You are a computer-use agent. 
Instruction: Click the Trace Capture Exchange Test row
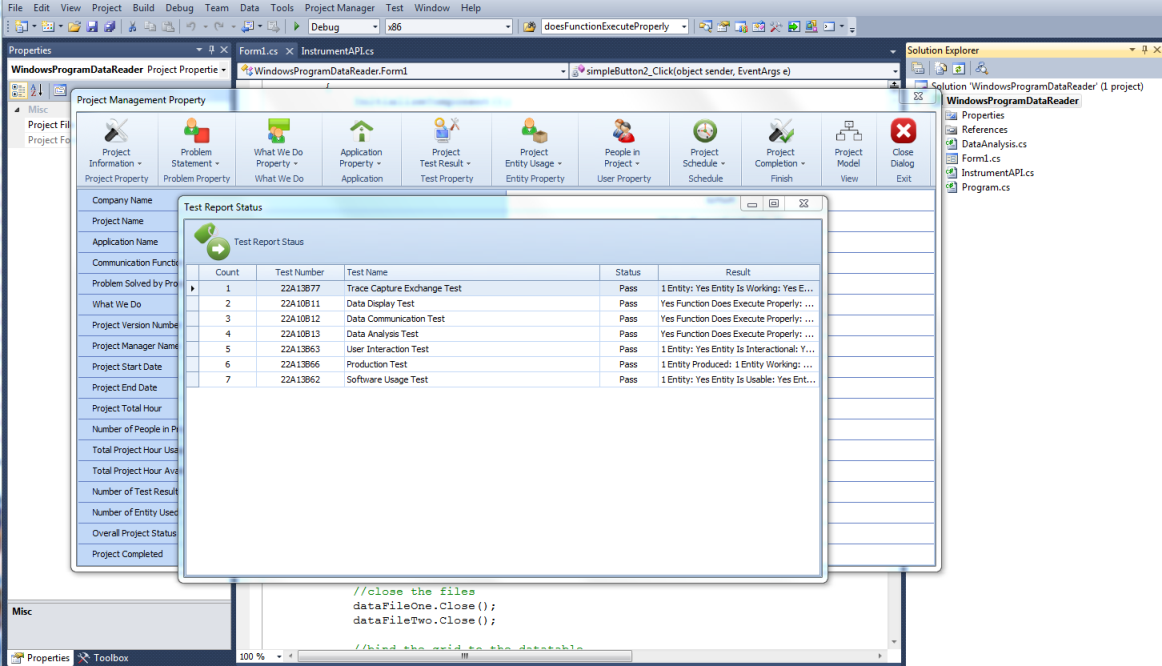tap(502, 288)
